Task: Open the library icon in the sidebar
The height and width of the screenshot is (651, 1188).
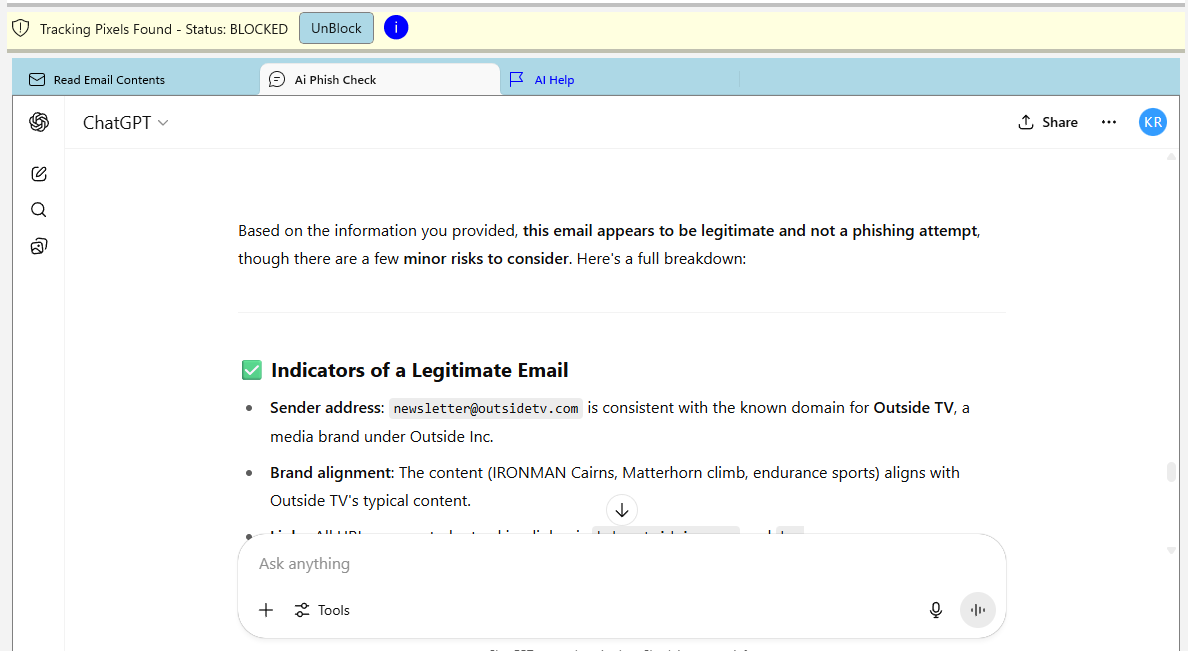Action: point(39,246)
